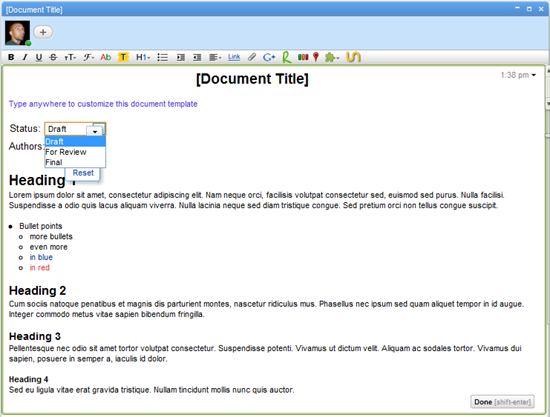This screenshot has height=417, width=550.
Task: Insert a Link from toolbar
Action: click(x=234, y=57)
